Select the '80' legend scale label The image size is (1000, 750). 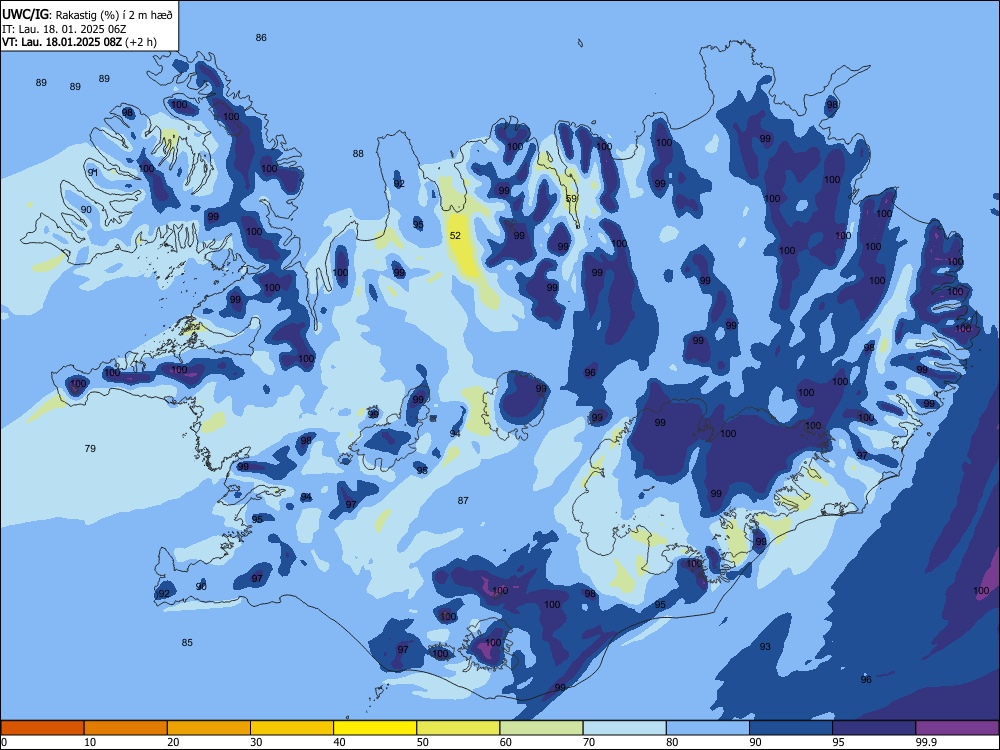tap(673, 742)
